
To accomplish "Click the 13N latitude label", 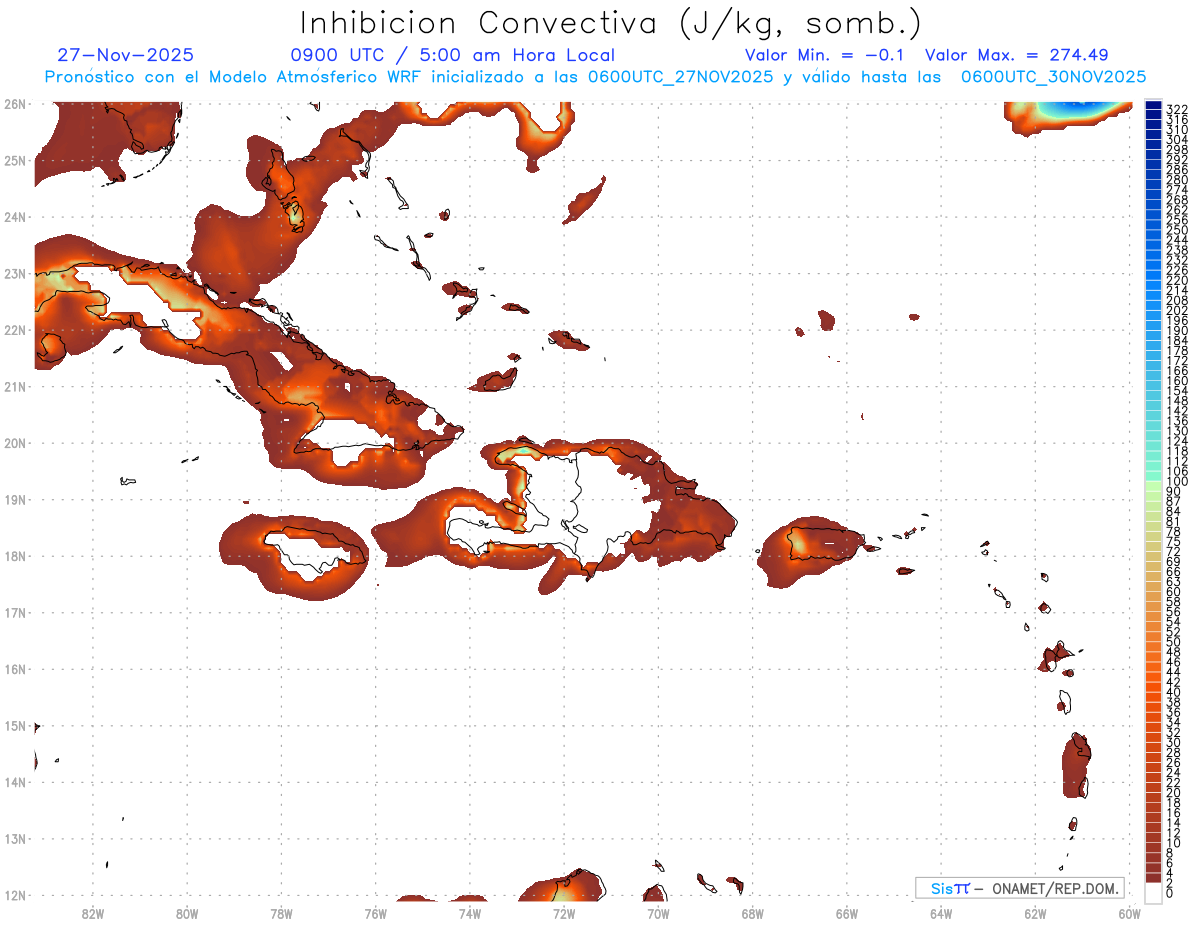I will pos(14,838).
